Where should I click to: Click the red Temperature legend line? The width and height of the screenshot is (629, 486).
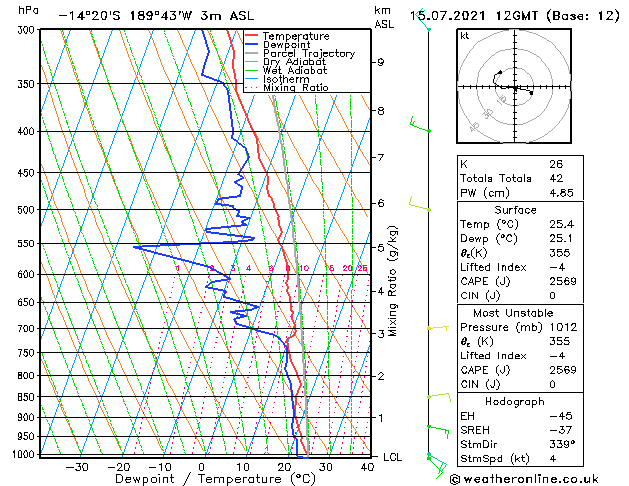point(252,36)
